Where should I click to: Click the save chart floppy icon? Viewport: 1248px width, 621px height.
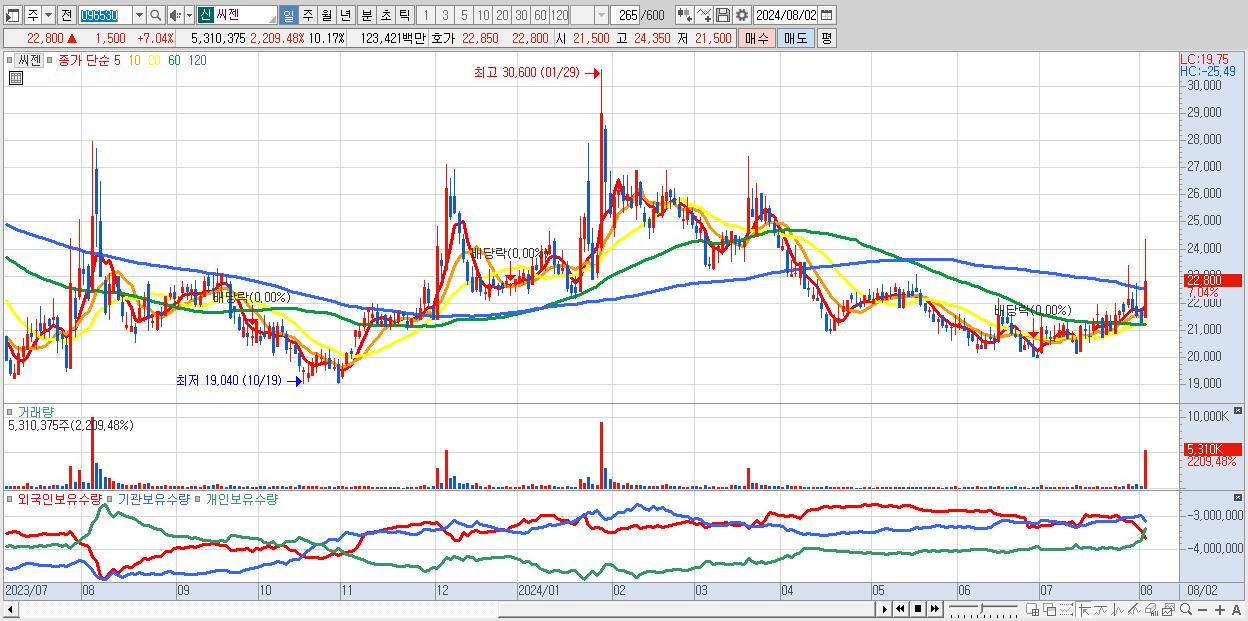[x=723, y=15]
